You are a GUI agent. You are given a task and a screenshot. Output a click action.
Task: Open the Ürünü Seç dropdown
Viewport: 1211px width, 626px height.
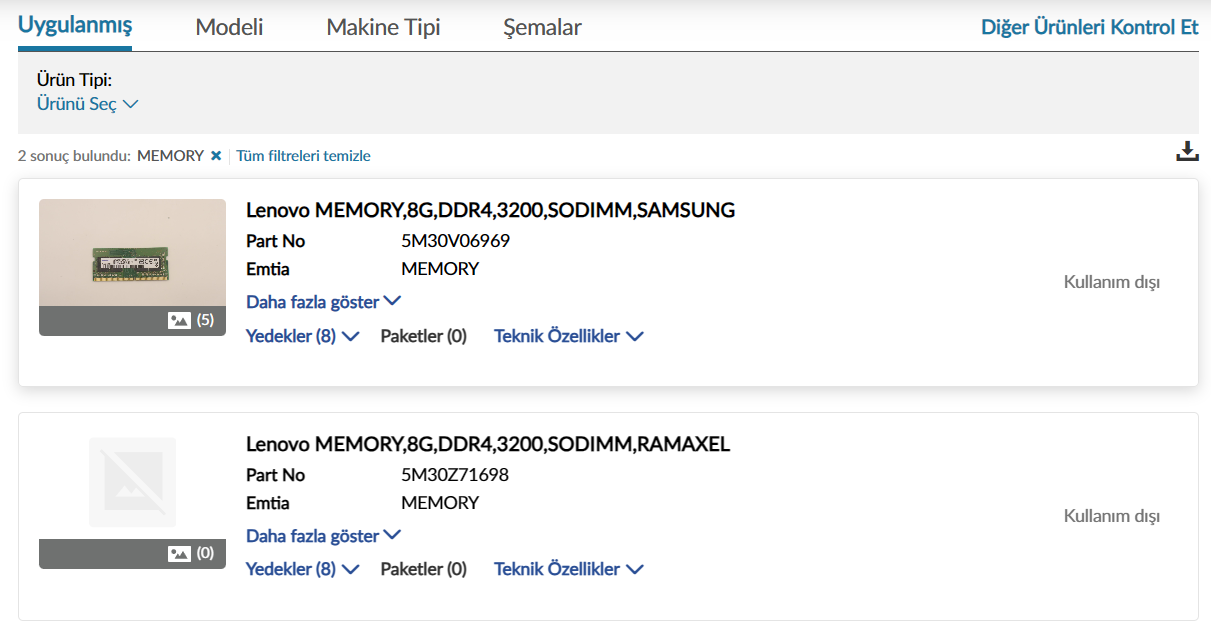(87, 104)
